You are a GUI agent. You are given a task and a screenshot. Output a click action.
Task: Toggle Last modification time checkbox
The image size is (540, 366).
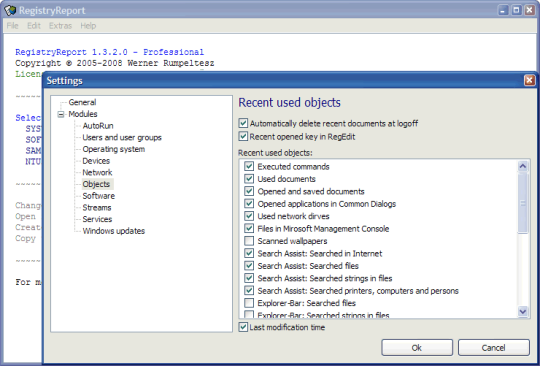[243, 327]
